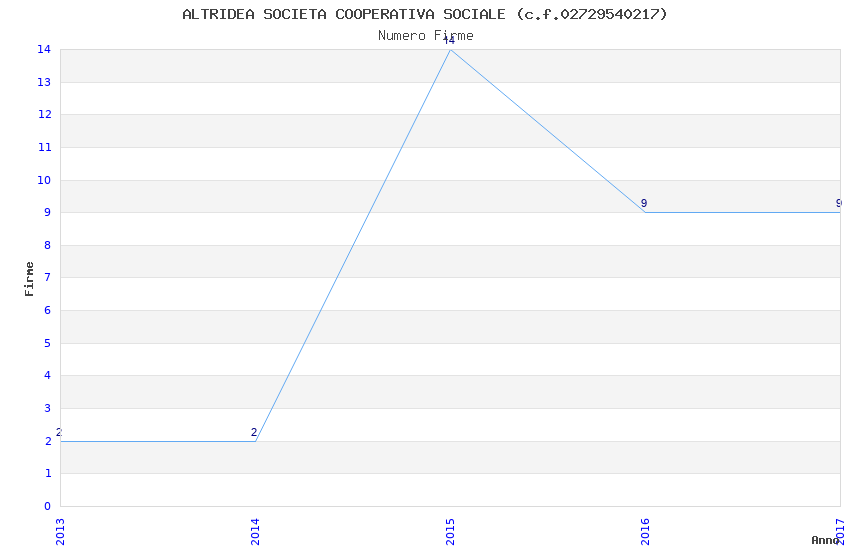The image size is (850, 550).
Task: Click the data label 14 at the 2015 peak
Action: (449, 41)
